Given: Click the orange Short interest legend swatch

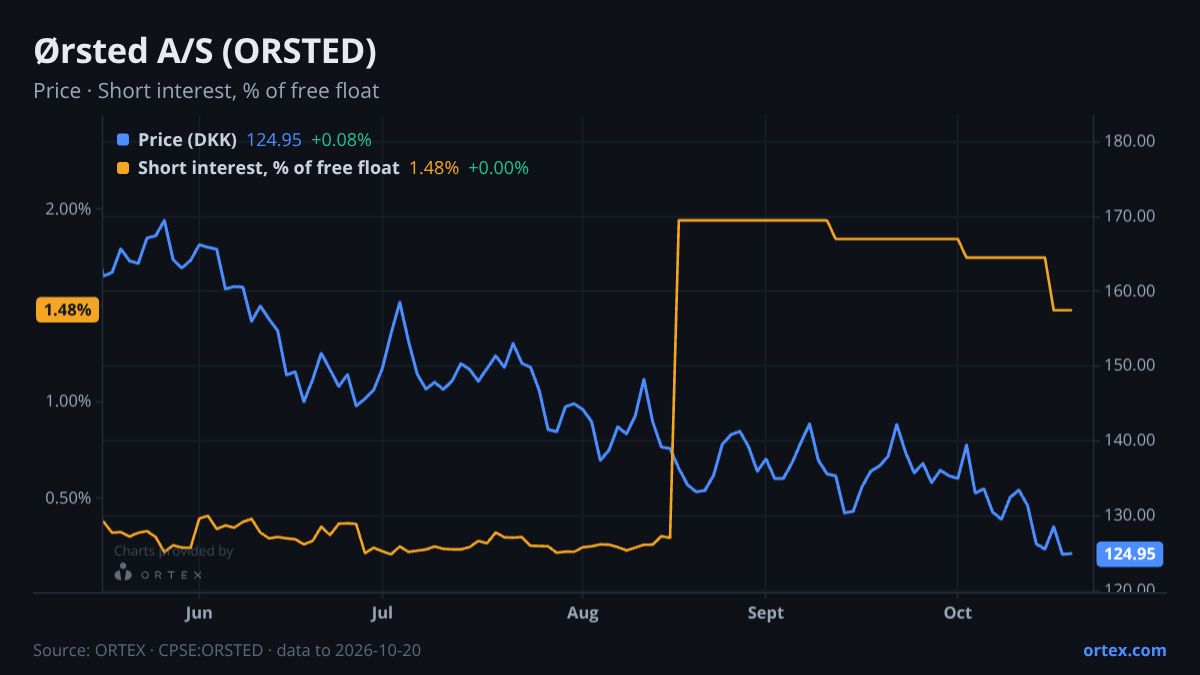Looking at the screenshot, I should [123, 168].
